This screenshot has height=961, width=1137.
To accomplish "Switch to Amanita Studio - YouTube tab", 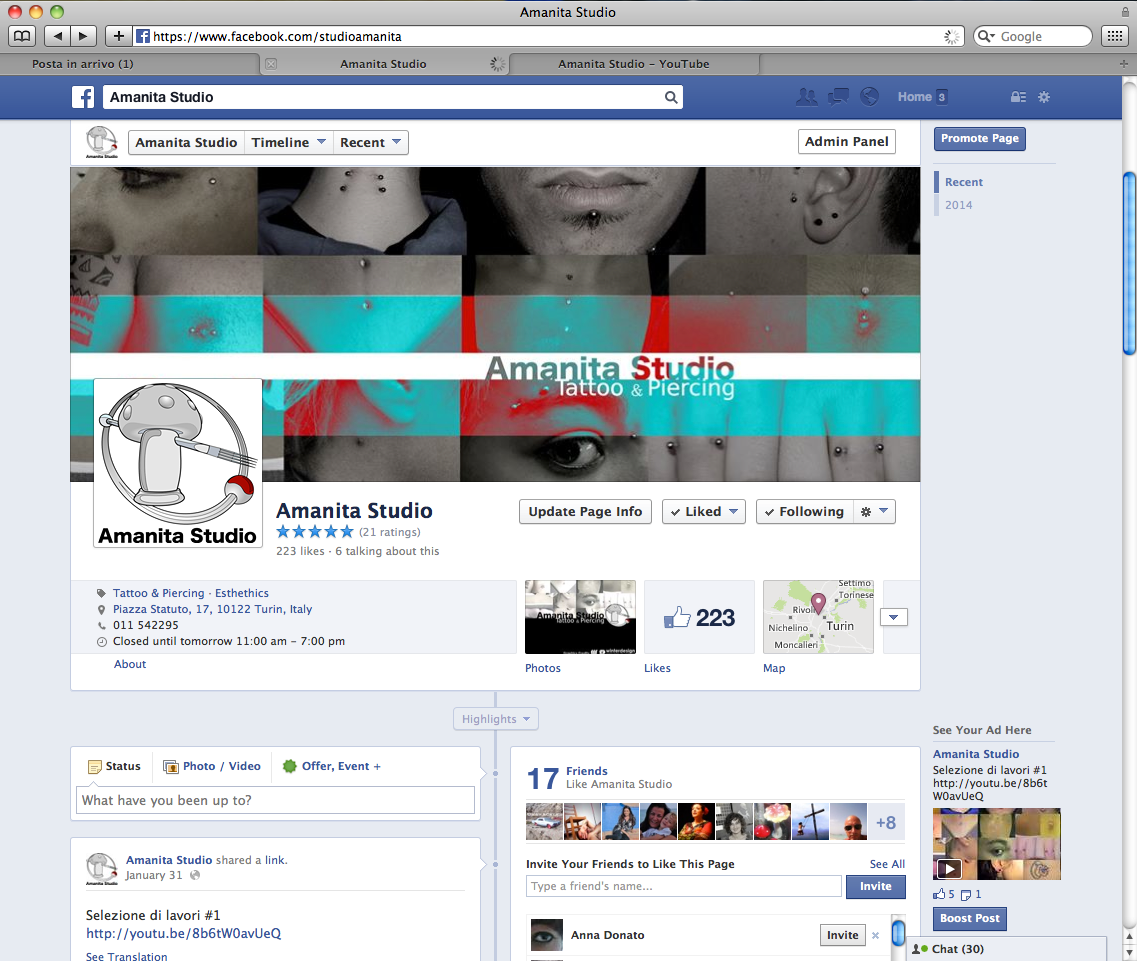I will [x=634, y=64].
